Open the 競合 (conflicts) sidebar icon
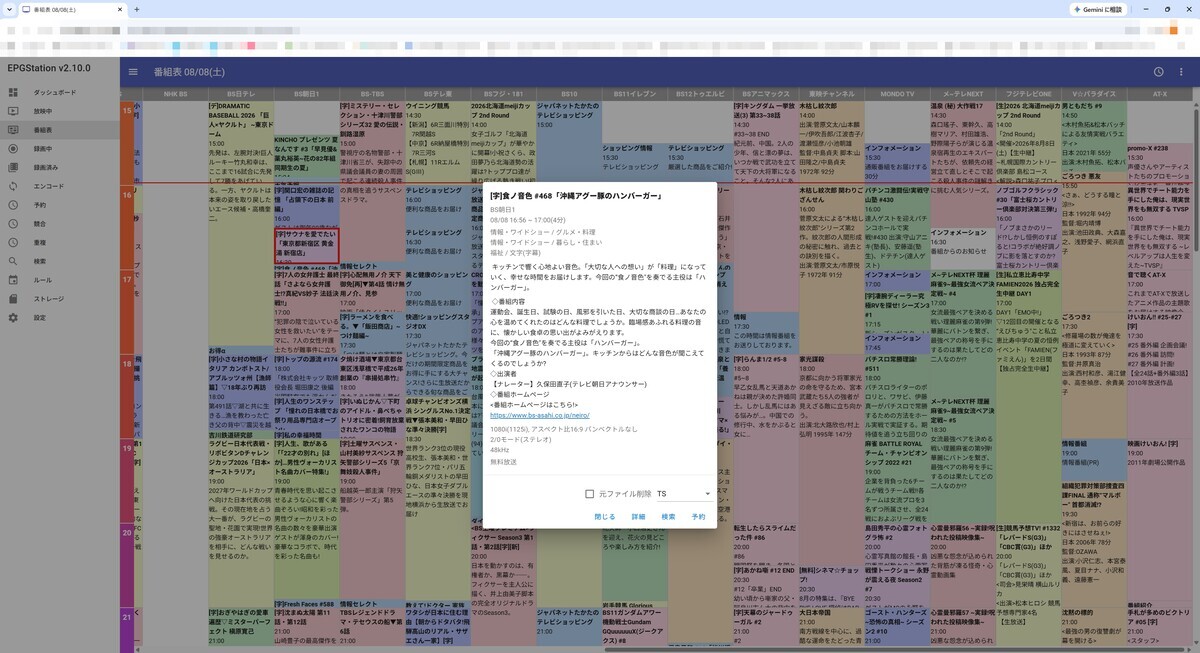Image resolution: width=1200 pixels, height=653 pixels. pyautogui.click(x=13, y=224)
